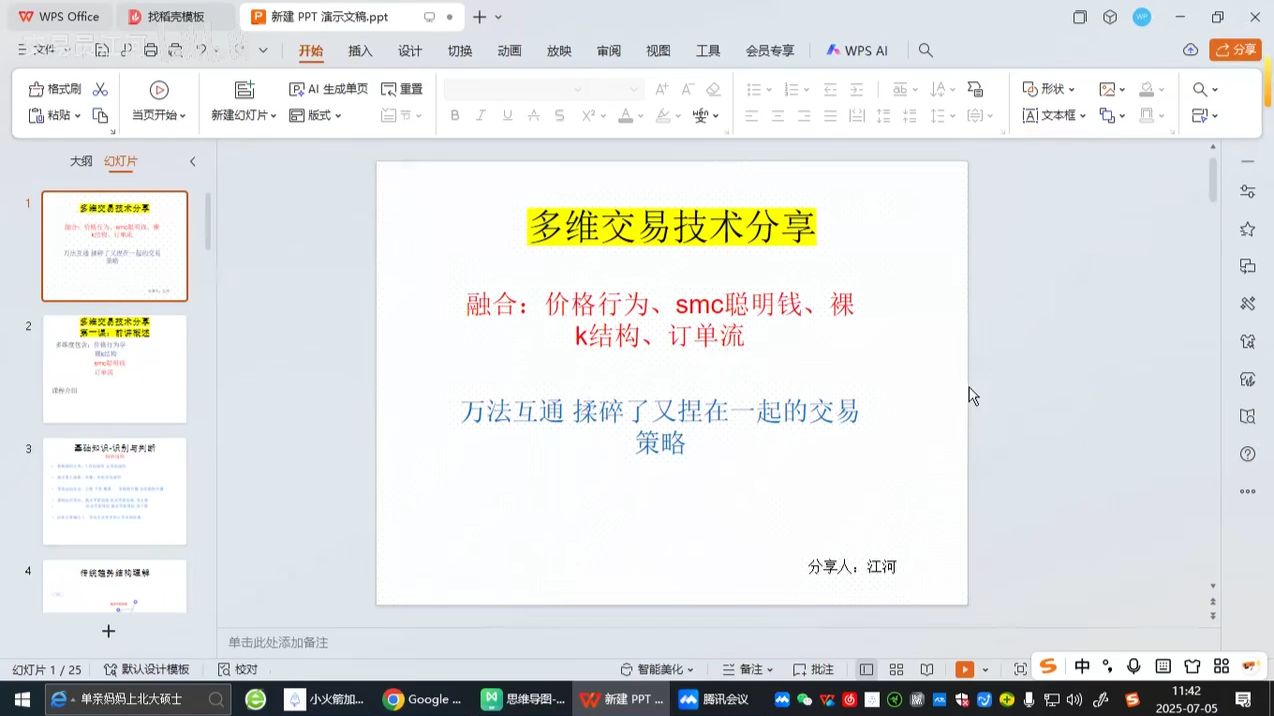Viewport: 1274px width, 716px height.
Task: Open the Paste (粘贴) dropdown
Action: click(55, 115)
